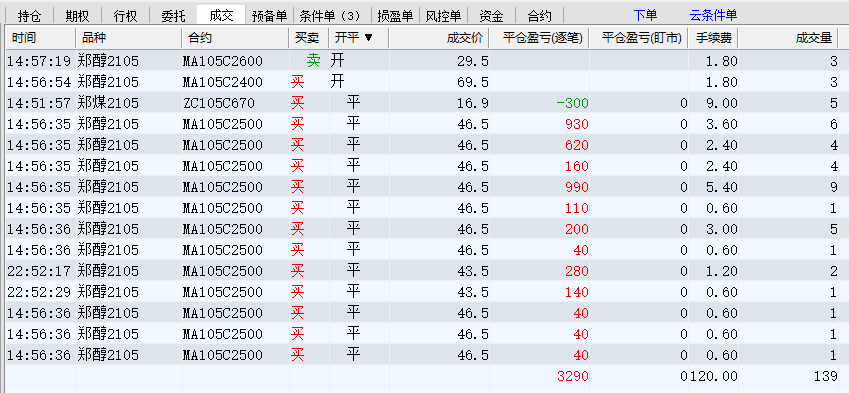Click the 3.00 fee cell
Screen dimensions: 849x393
coord(721,229)
